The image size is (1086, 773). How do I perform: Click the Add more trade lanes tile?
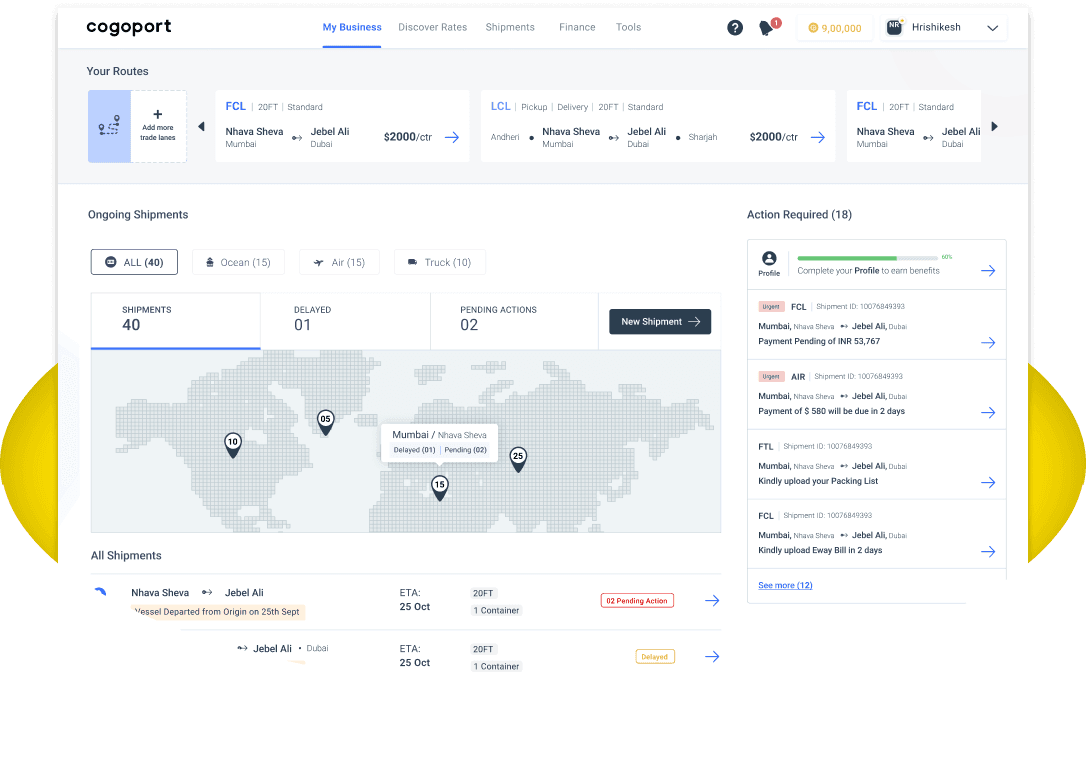coord(157,126)
